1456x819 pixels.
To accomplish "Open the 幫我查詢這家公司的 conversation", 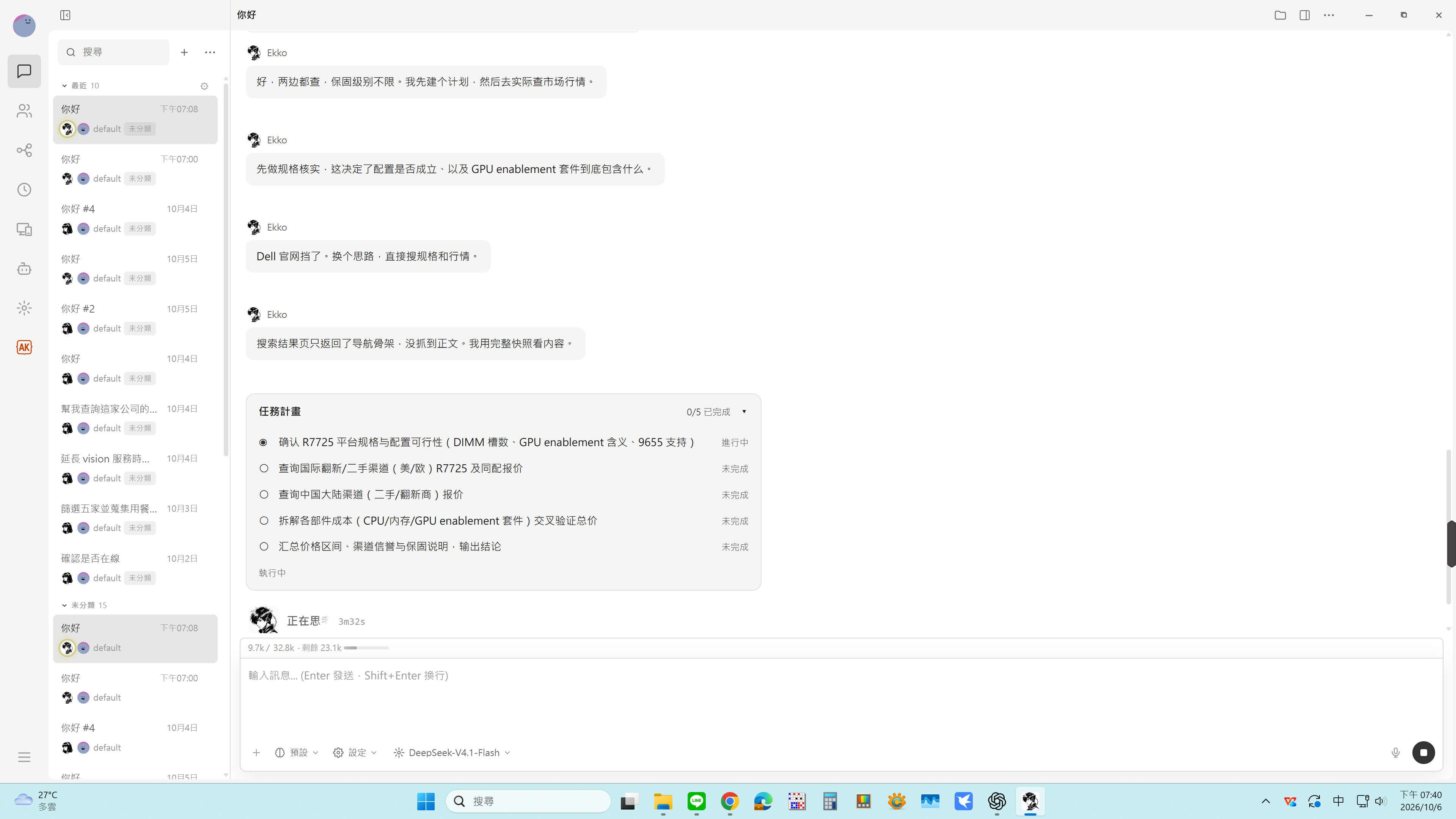I will coord(135,419).
